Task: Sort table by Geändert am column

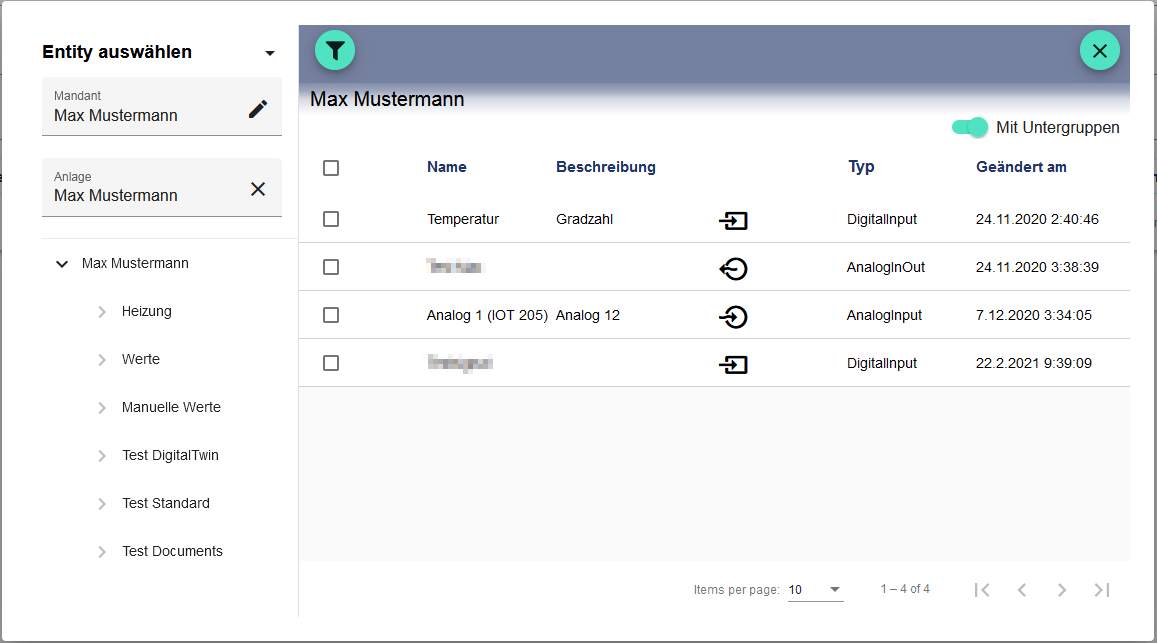Action: tap(1021, 167)
